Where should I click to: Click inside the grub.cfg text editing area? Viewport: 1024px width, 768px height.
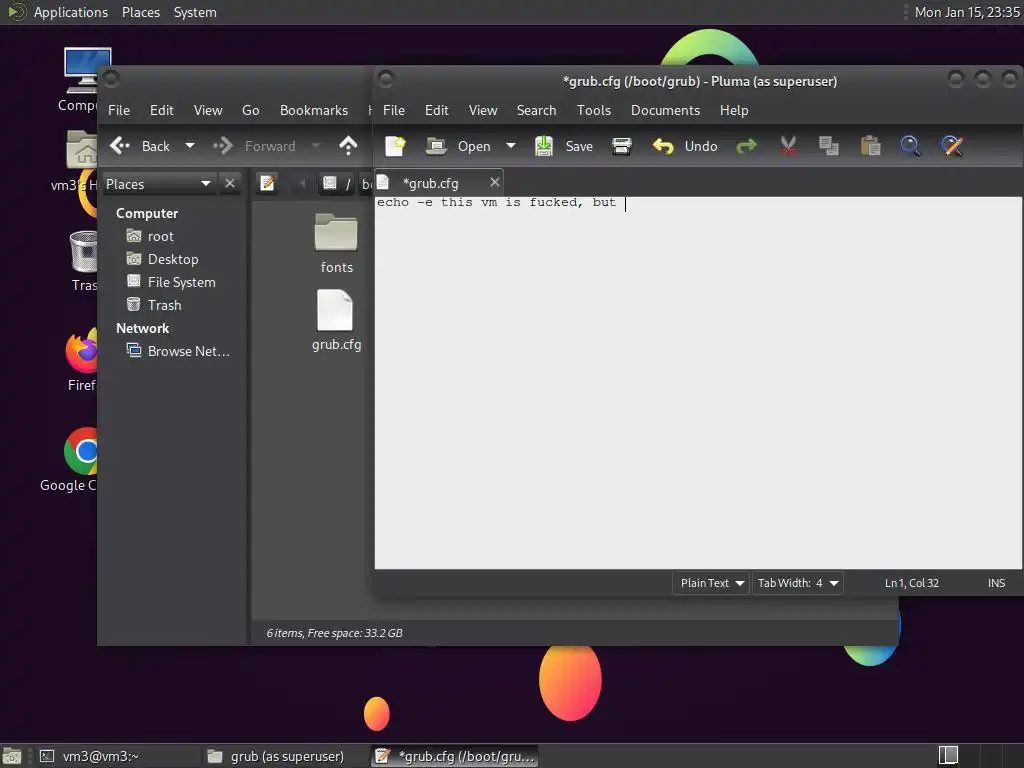pyautogui.click(x=697, y=383)
